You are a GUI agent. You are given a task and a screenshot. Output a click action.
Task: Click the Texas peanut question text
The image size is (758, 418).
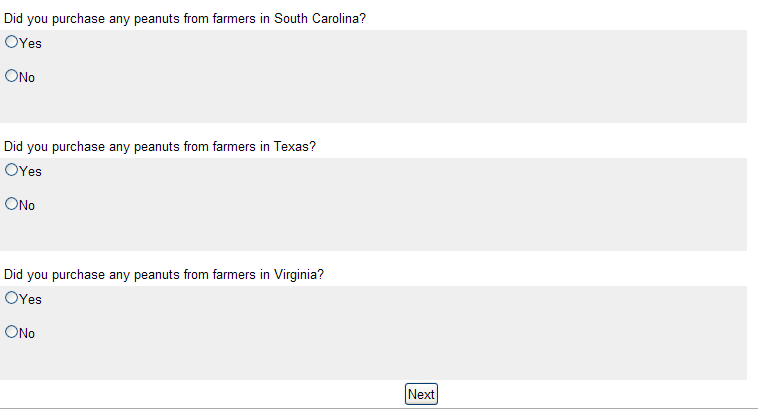(160, 147)
